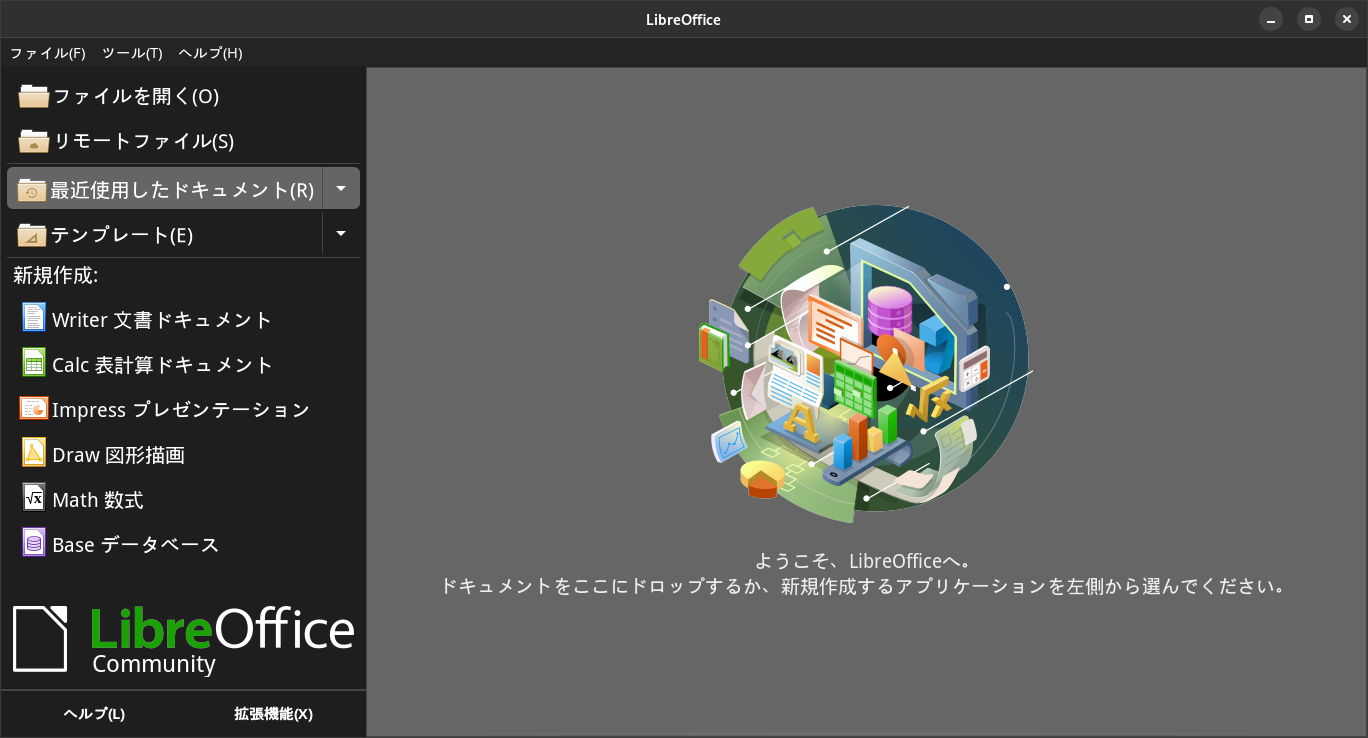
Task: Open 拡張機能(X) extensions button
Action: click(x=273, y=714)
